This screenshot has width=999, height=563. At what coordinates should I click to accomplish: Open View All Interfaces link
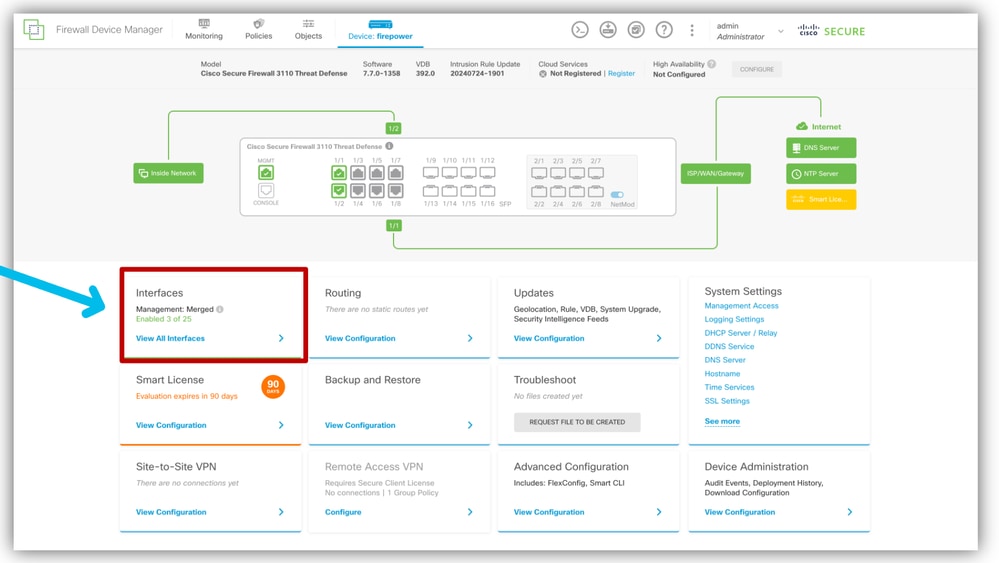[x=170, y=338]
